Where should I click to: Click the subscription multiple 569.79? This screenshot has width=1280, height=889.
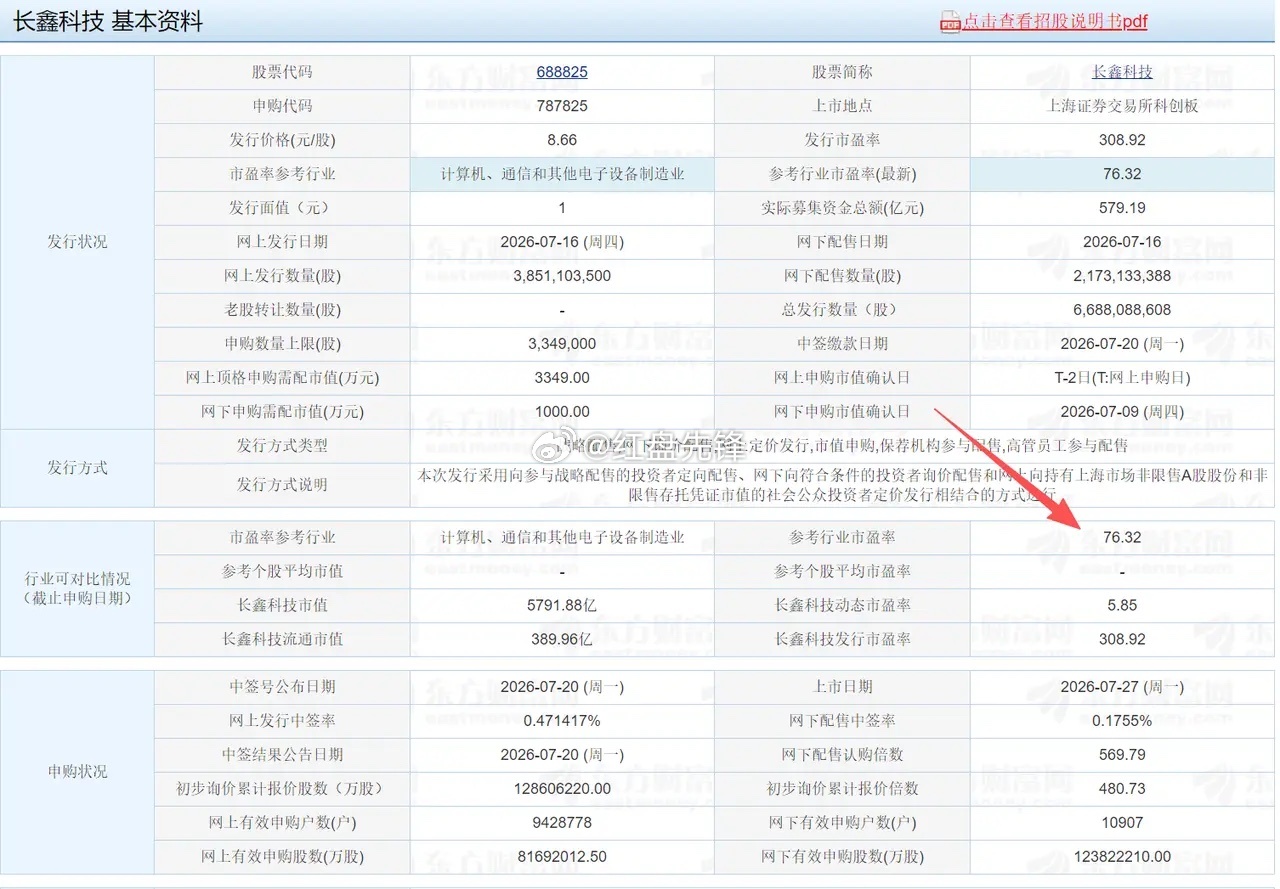[1122, 755]
